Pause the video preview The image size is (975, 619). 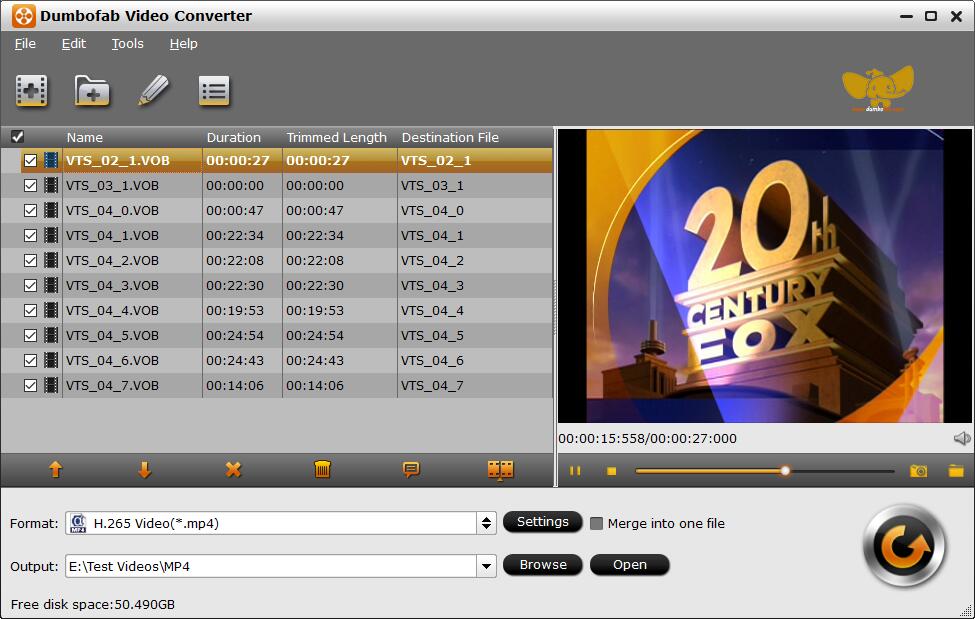coord(575,471)
